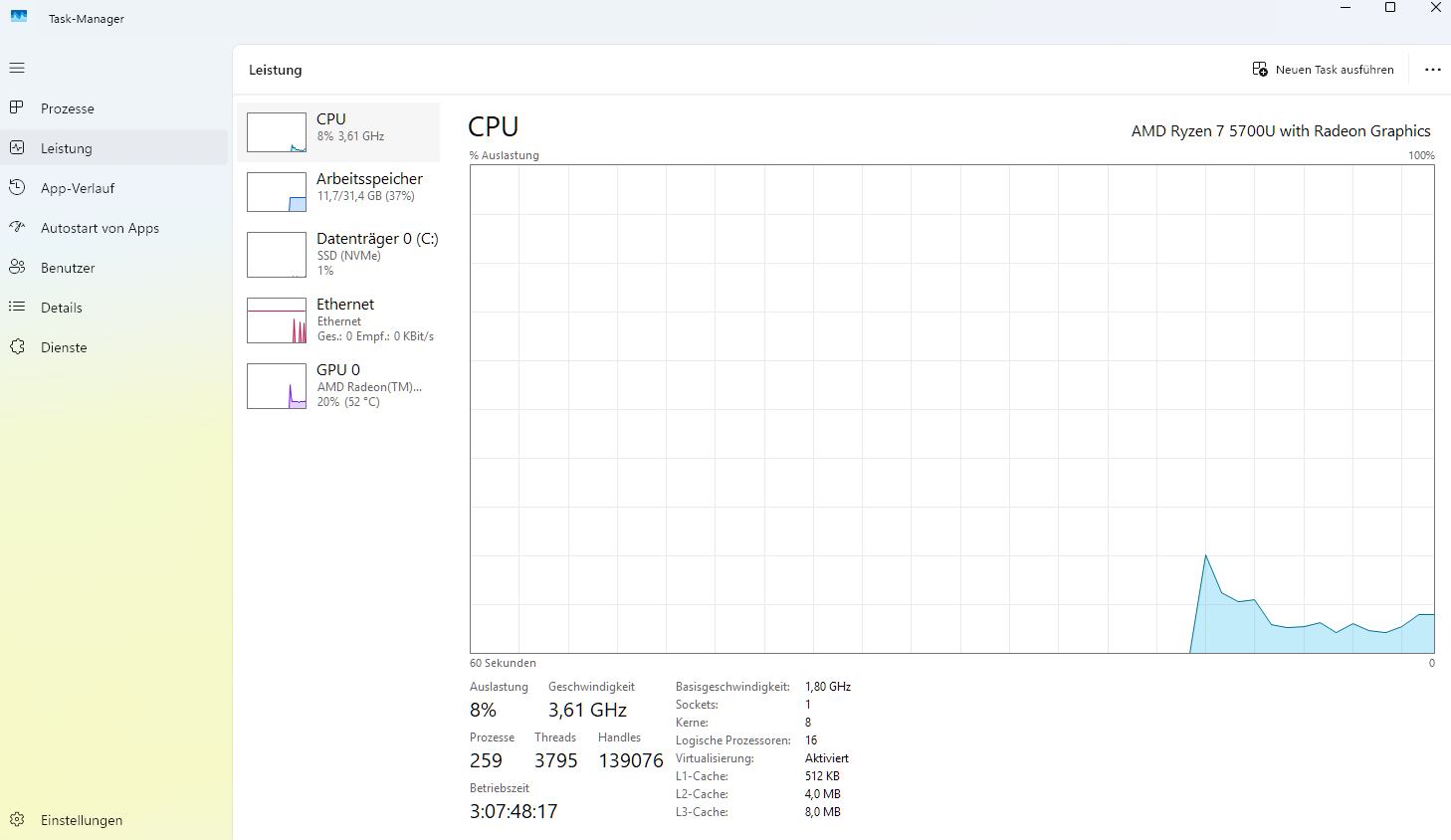Select the Leistung page
The height and width of the screenshot is (840, 1451).
tap(114, 148)
